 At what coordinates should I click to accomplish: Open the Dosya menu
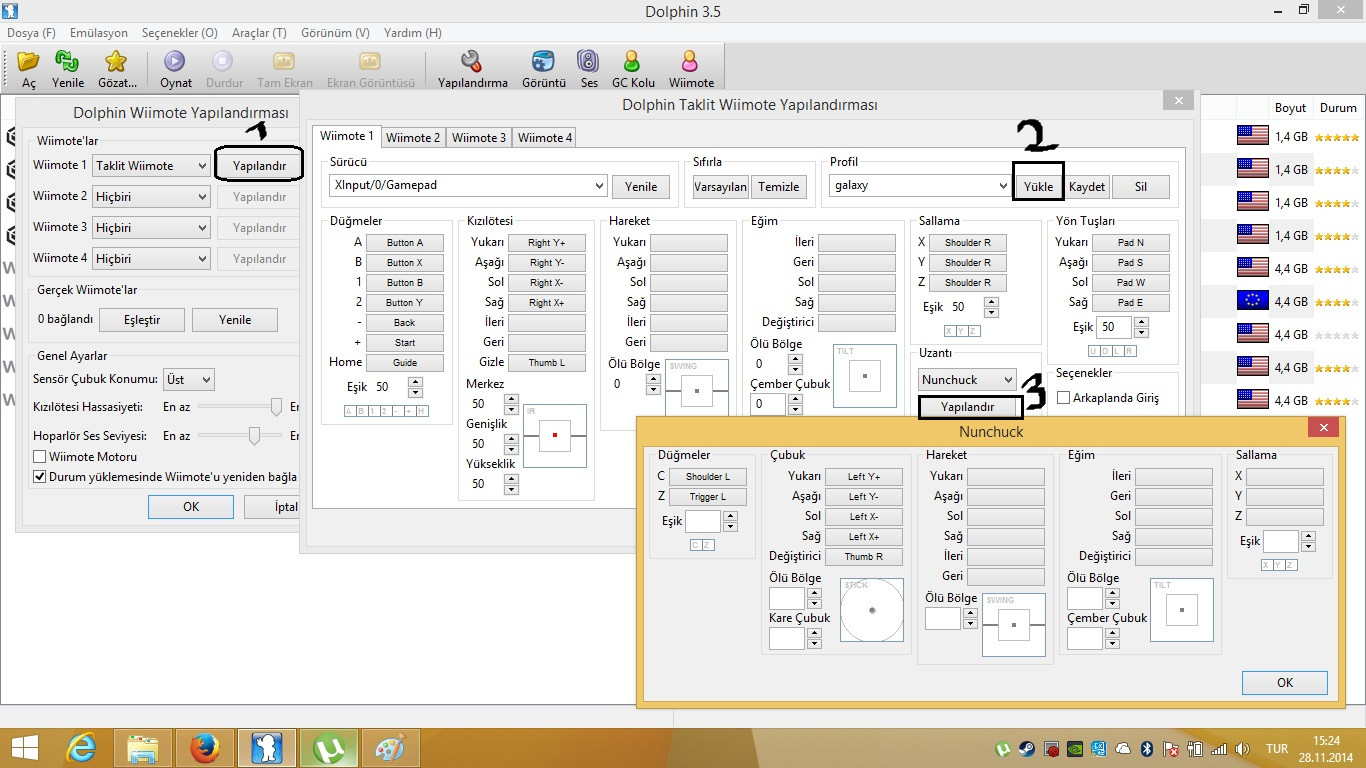point(31,33)
